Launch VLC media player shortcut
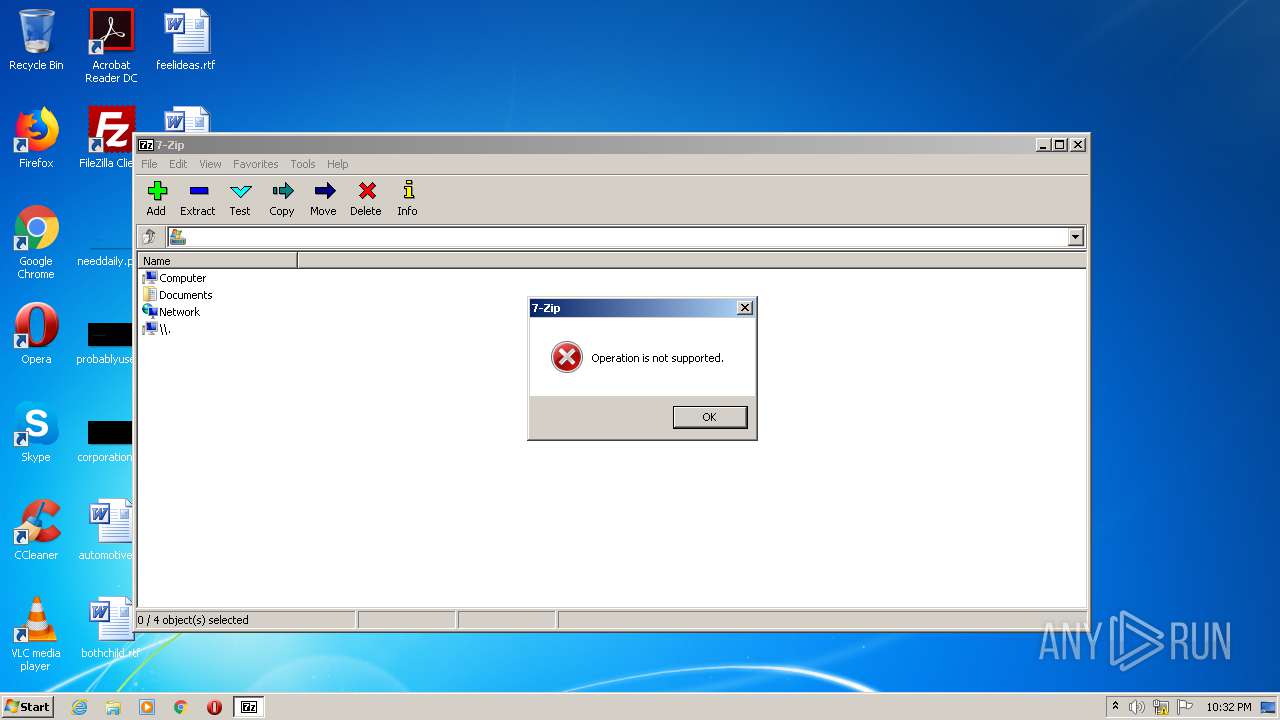 36,634
